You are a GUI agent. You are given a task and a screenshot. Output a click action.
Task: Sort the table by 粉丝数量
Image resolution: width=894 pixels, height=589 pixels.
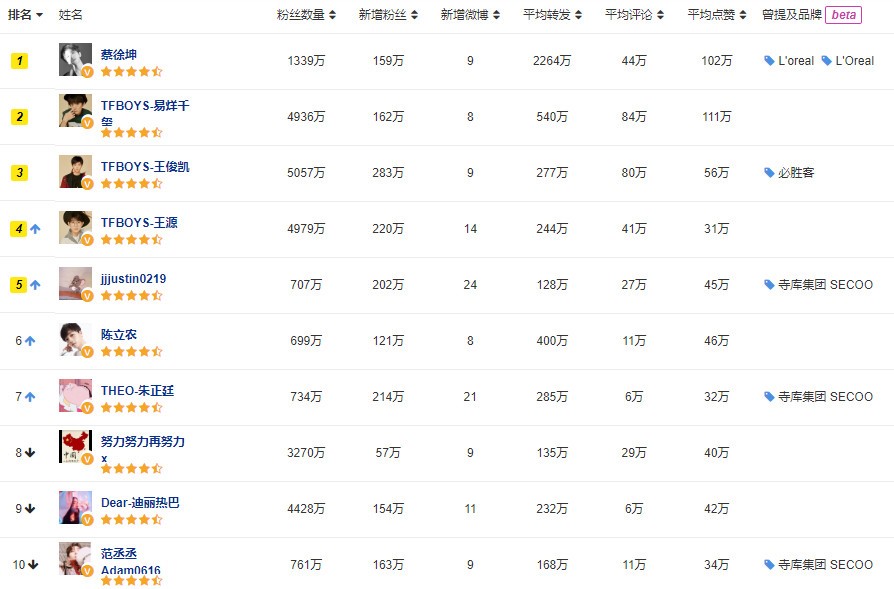(306, 15)
